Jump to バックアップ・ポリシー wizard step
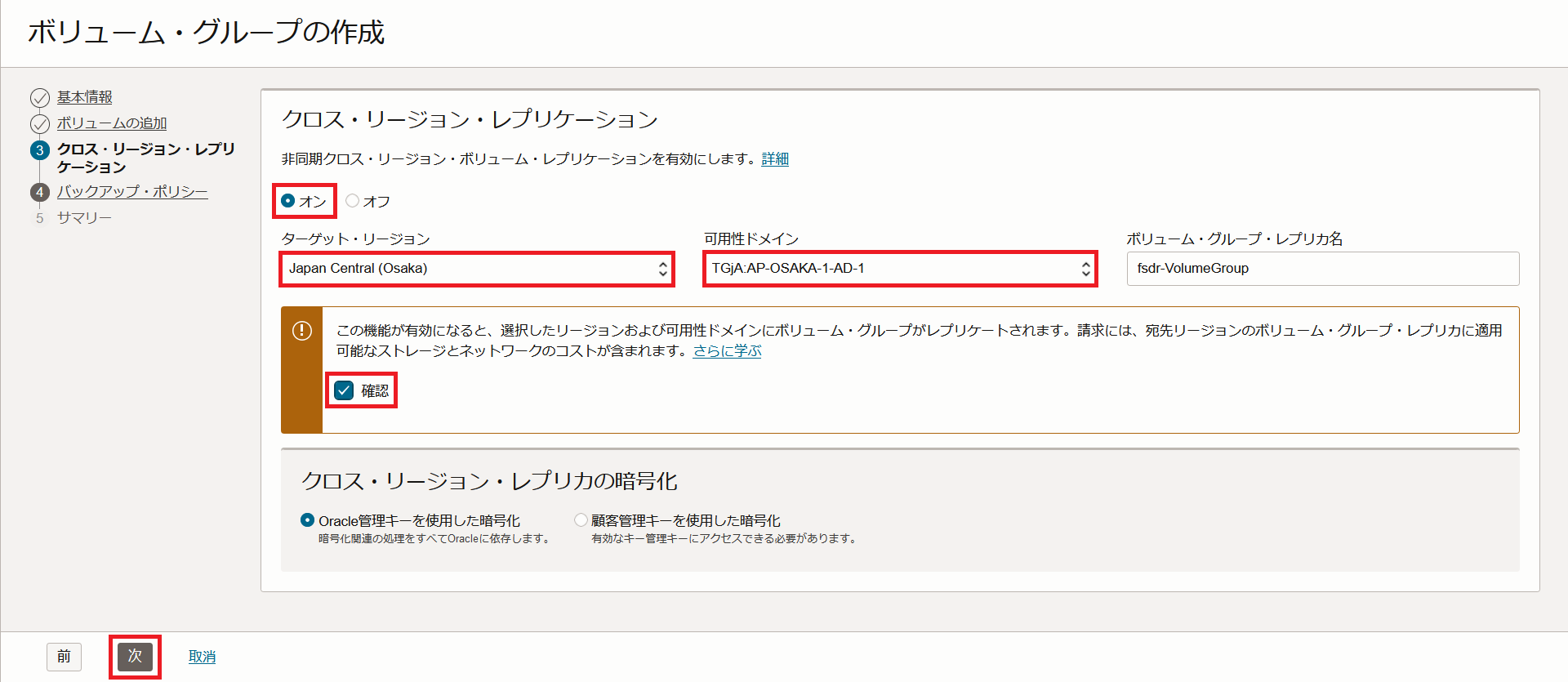Screen dimensions: 1568x682 (132, 192)
